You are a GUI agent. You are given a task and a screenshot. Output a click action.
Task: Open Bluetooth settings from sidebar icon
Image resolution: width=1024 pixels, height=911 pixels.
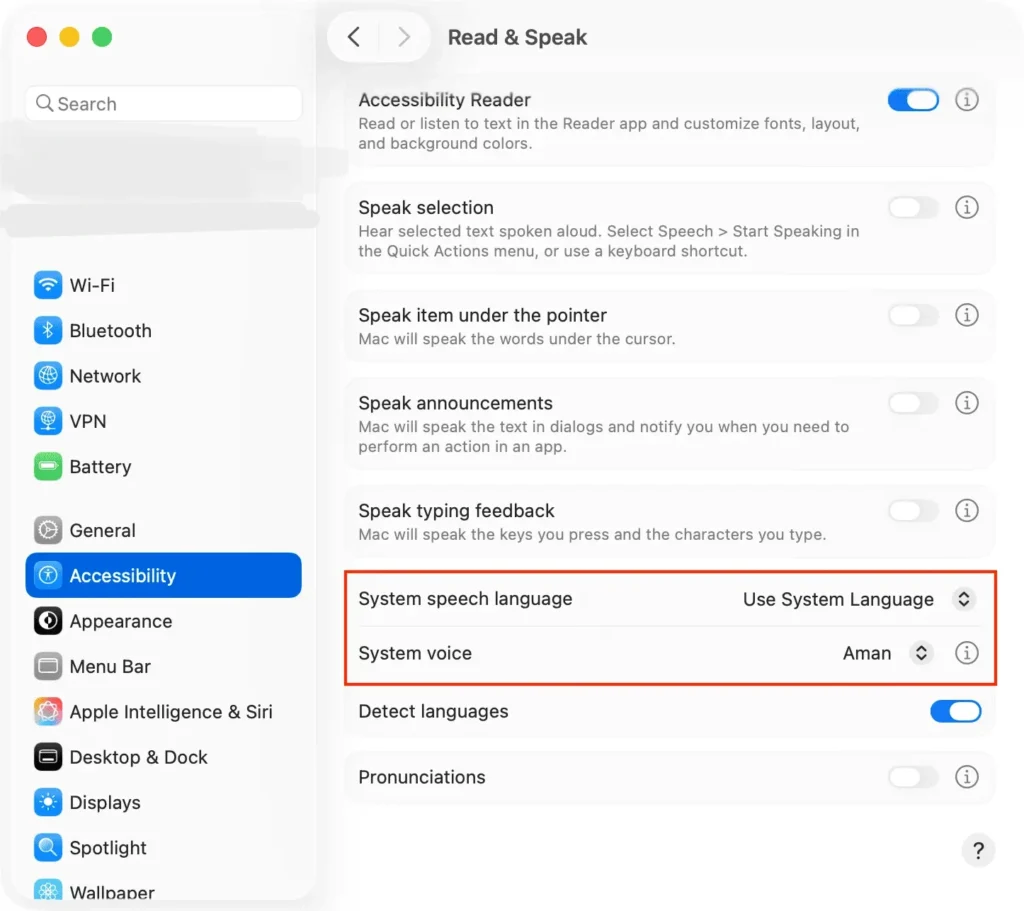(48, 331)
